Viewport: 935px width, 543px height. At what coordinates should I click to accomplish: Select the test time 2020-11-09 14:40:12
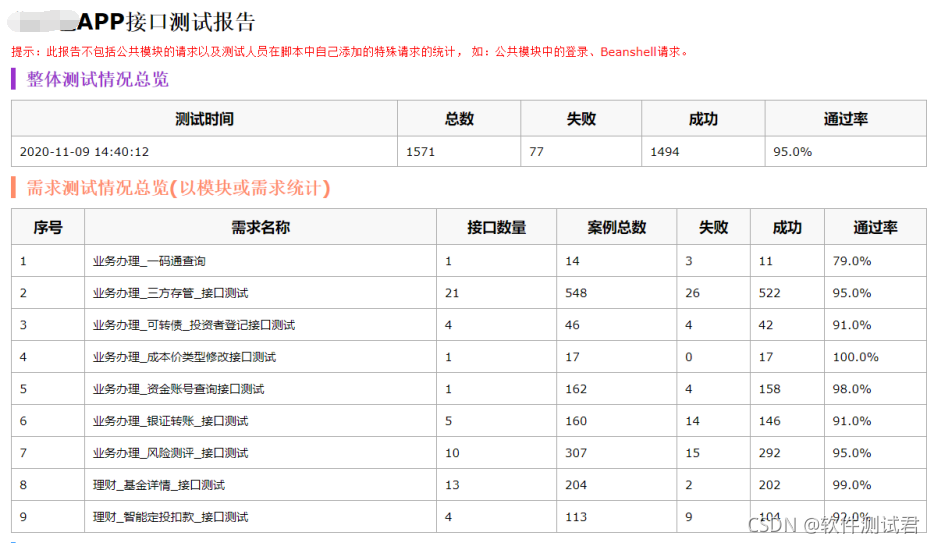(84, 152)
